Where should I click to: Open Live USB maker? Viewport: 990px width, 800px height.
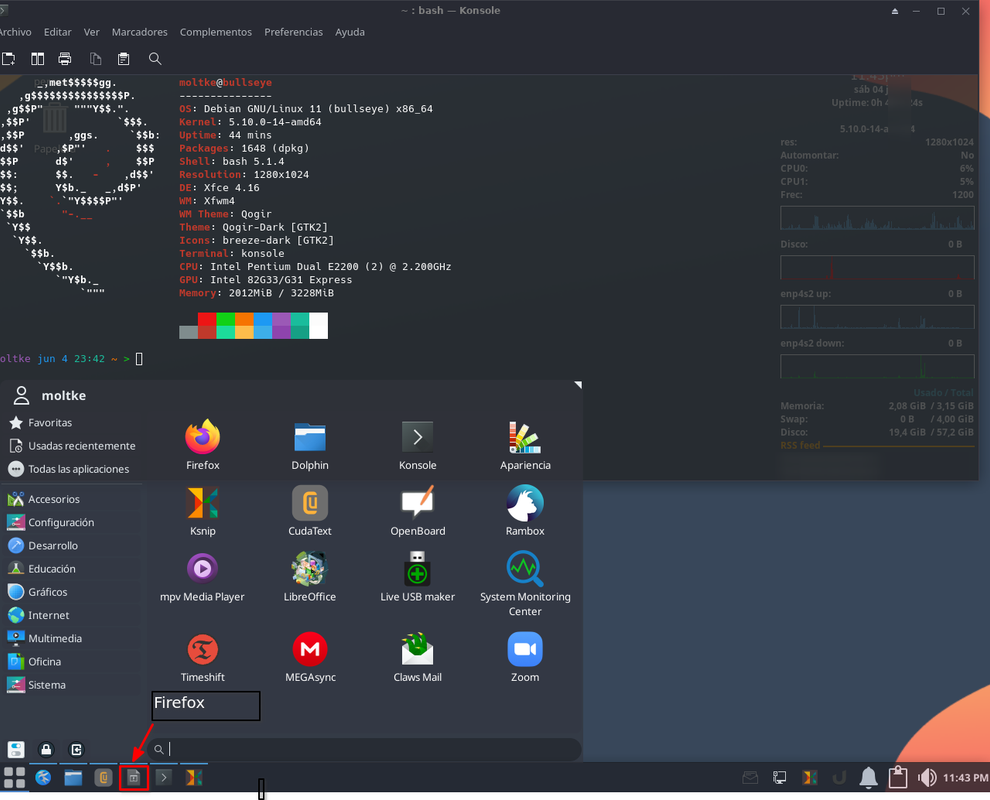[x=417, y=576]
